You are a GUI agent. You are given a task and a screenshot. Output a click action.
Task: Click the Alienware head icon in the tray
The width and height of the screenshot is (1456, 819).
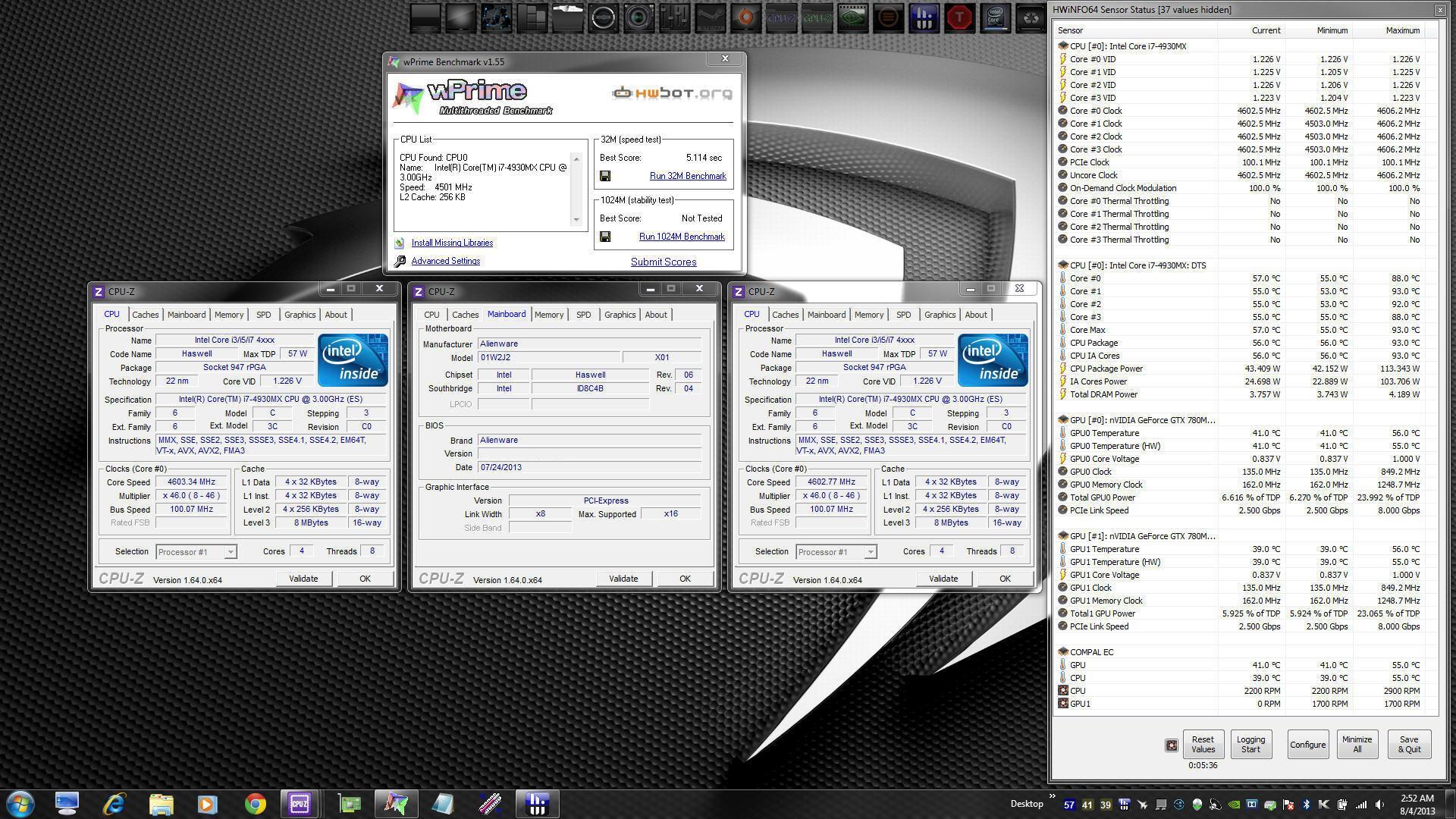[1197, 805]
